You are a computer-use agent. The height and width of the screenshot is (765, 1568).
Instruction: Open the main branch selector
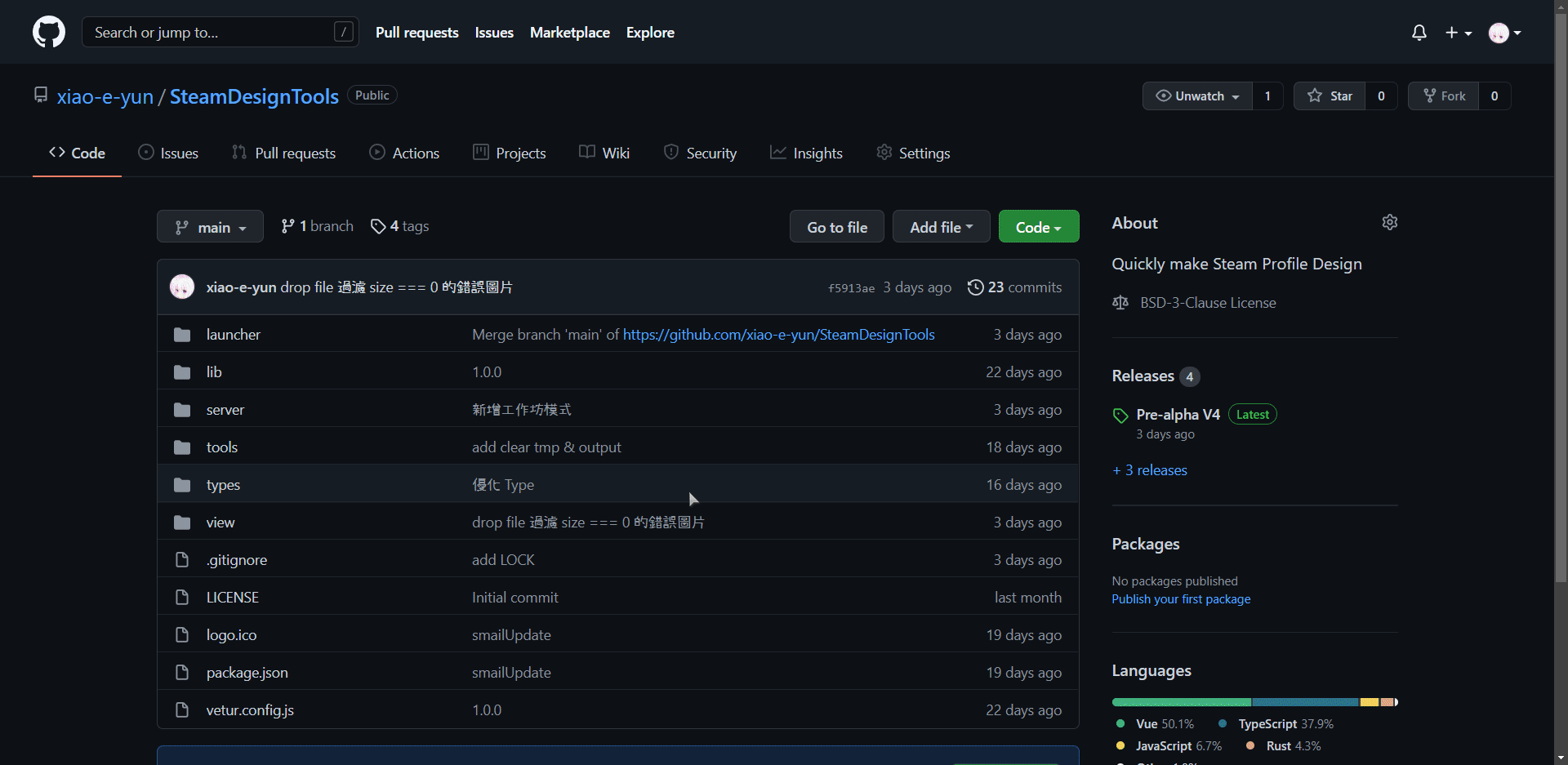coord(210,226)
